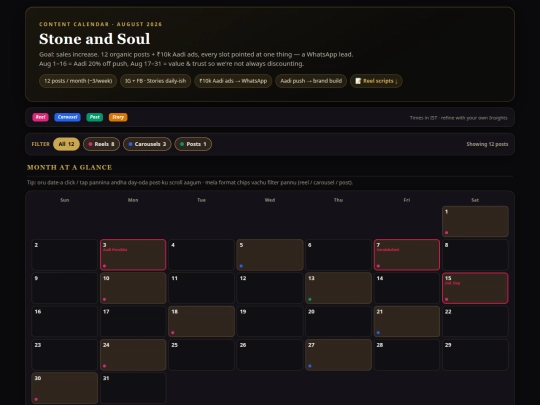Image resolution: width=540 pixels, height=405 pixels.
Task: Filter calendar by Reels
Action: pyautogui.click(x=101, y=144)
